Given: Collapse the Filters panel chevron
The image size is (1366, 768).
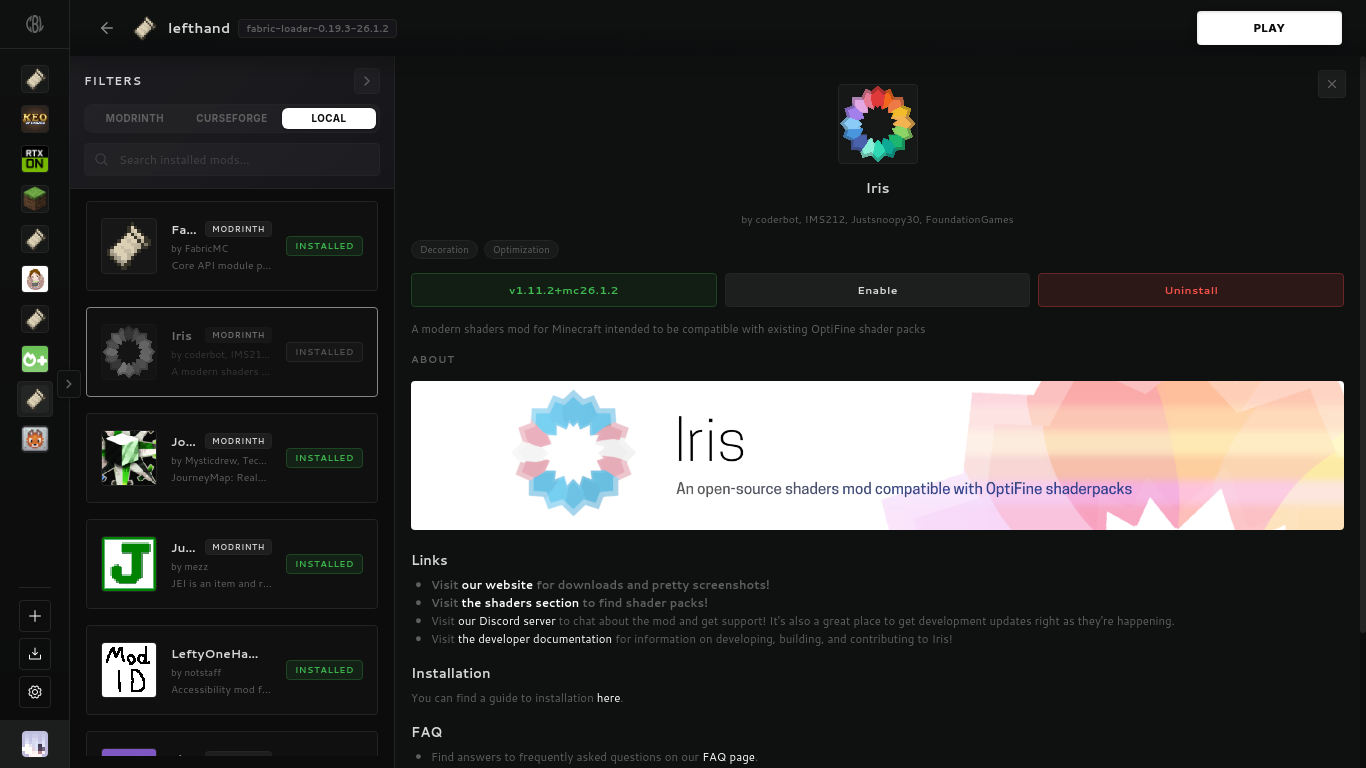Looking at the screenshot, I should [x=367, y=81].
